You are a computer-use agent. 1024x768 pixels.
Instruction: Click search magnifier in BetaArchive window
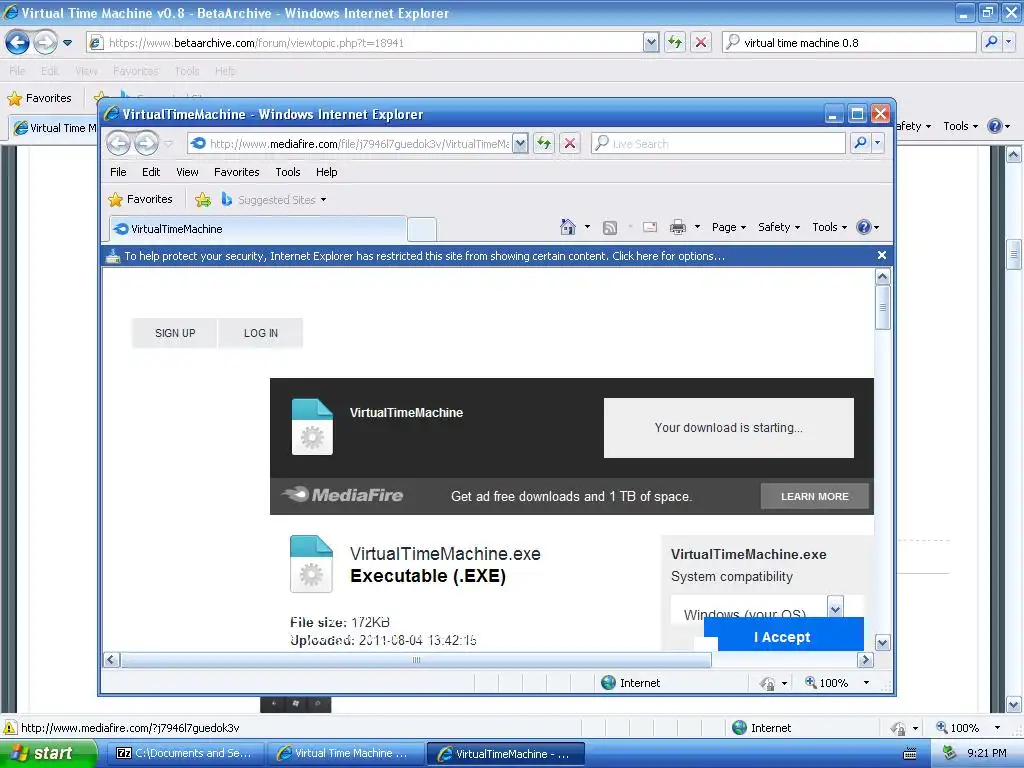(991, 42)
